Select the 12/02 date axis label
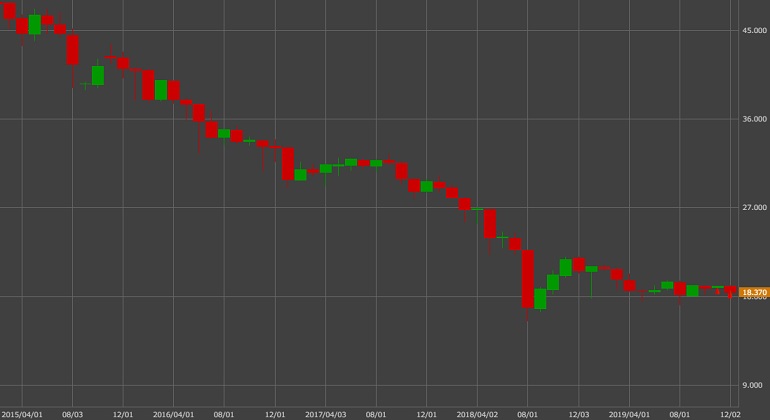770x420 pixels. point(730,415)
